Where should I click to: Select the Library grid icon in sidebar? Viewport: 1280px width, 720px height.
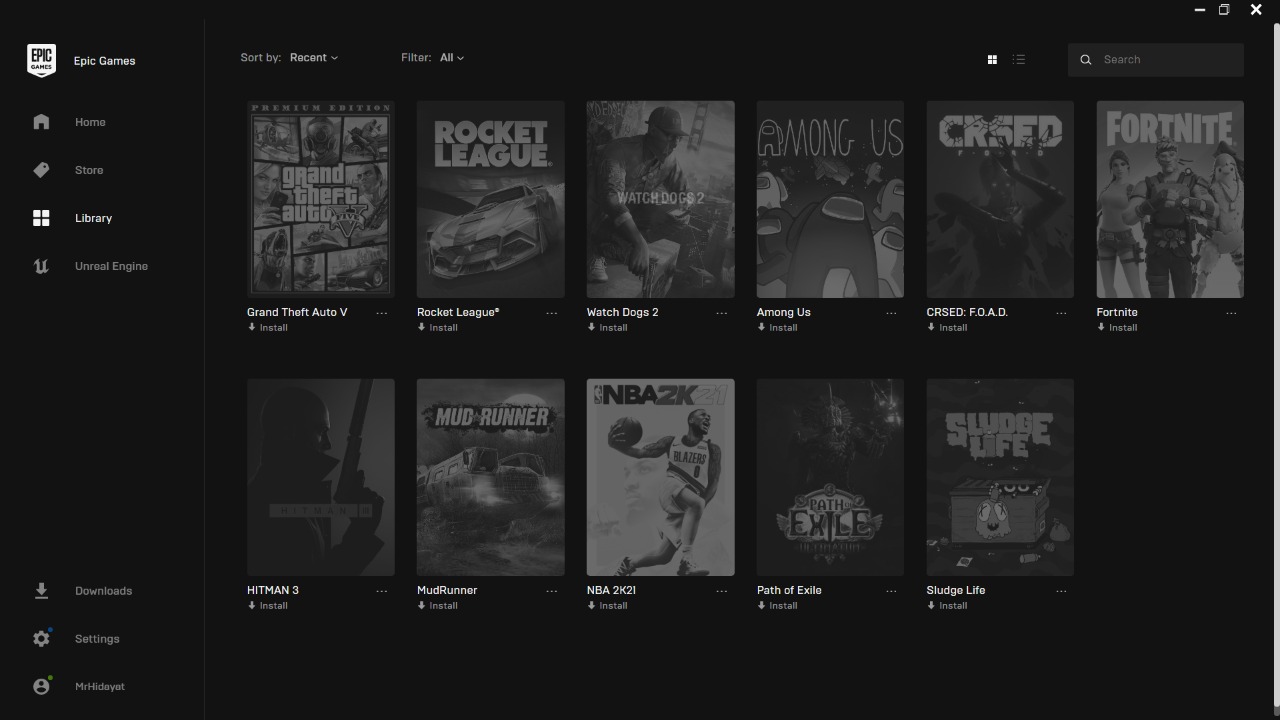41,218
